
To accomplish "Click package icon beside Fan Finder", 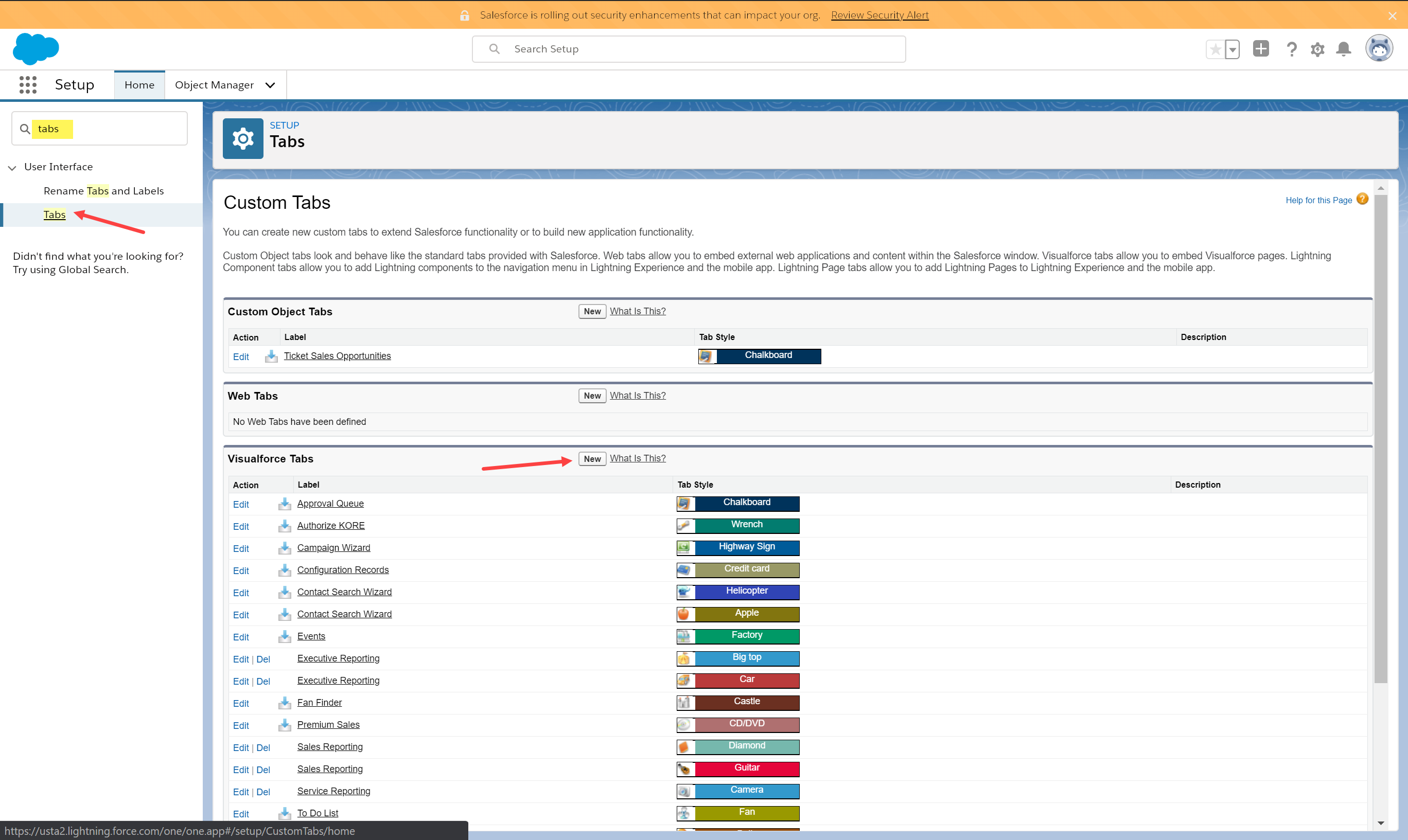I will [x=284, y=703].
